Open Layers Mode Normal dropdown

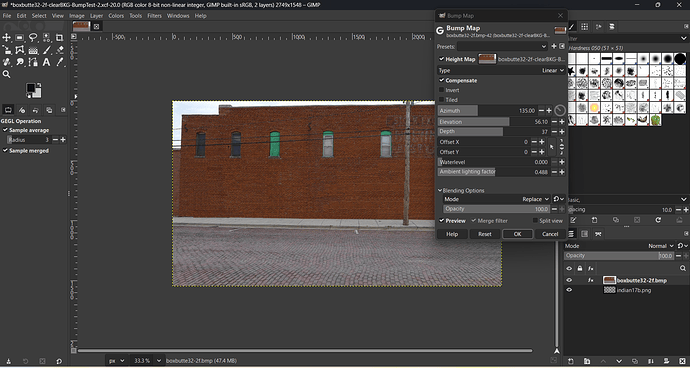tap(620, 246)
